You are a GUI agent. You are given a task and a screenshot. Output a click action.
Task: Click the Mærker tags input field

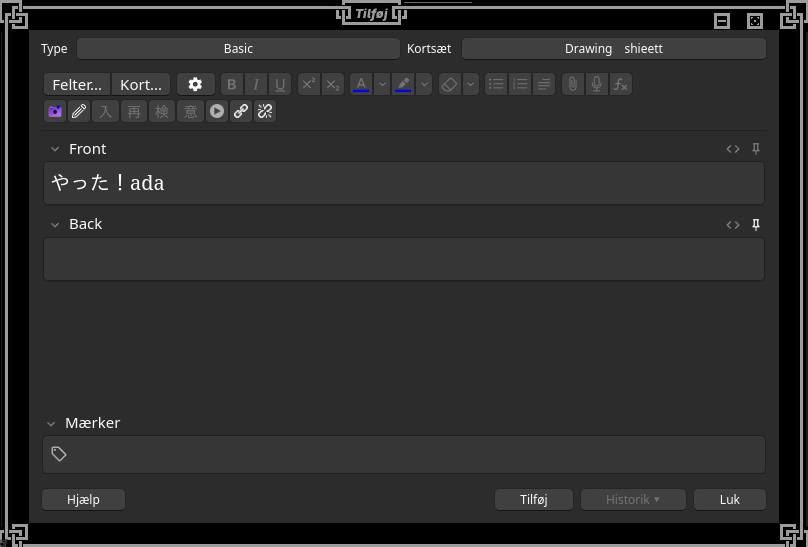pos(404,454)
